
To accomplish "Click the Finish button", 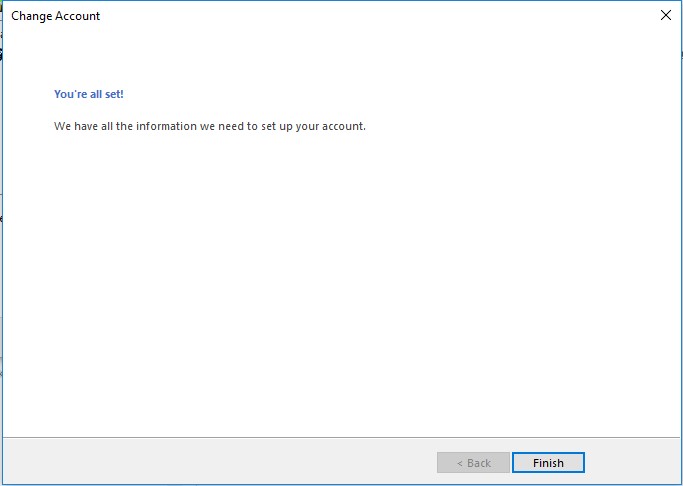I will point(548,462).
